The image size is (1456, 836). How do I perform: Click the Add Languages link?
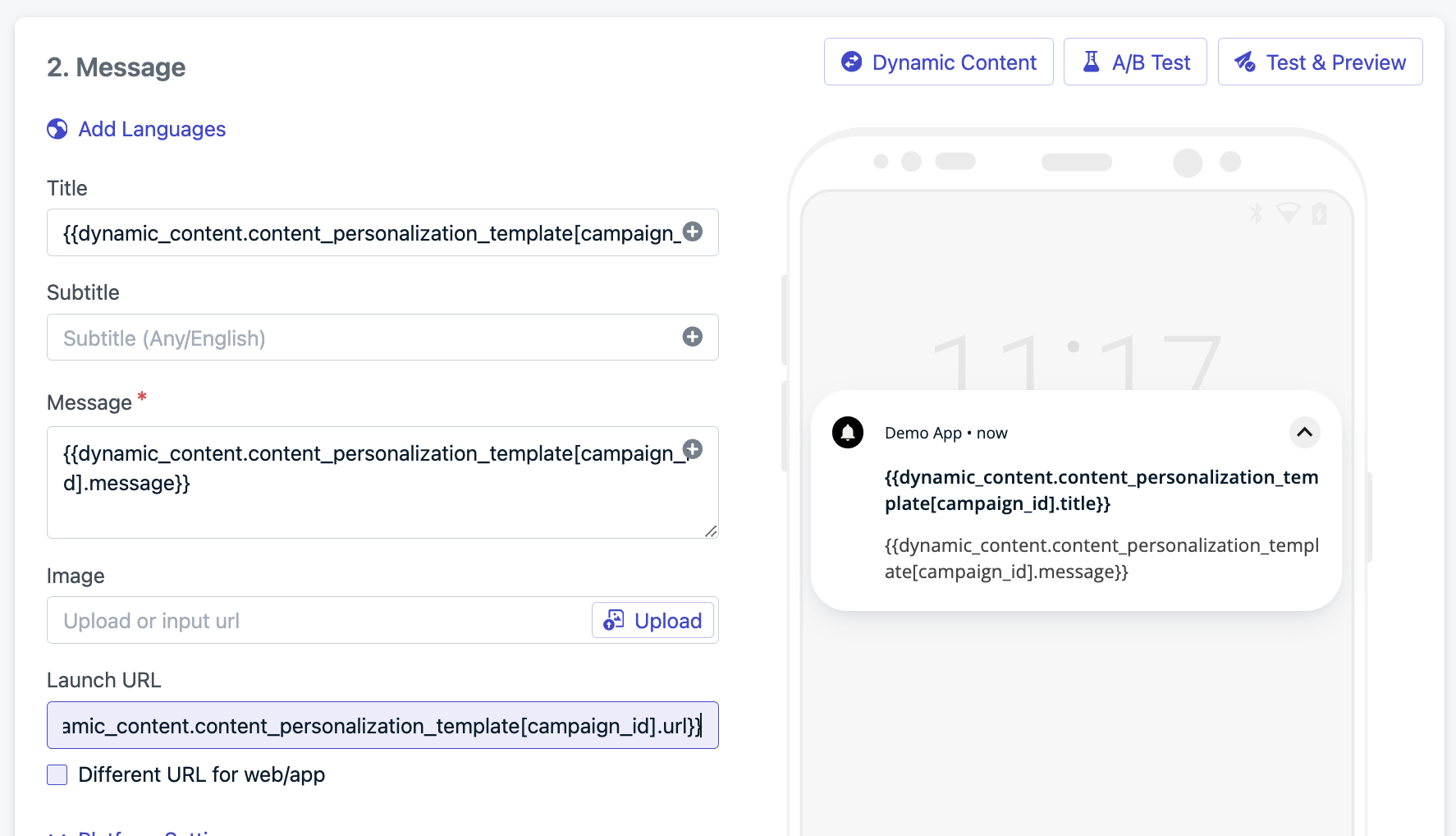tap(152, 129)
